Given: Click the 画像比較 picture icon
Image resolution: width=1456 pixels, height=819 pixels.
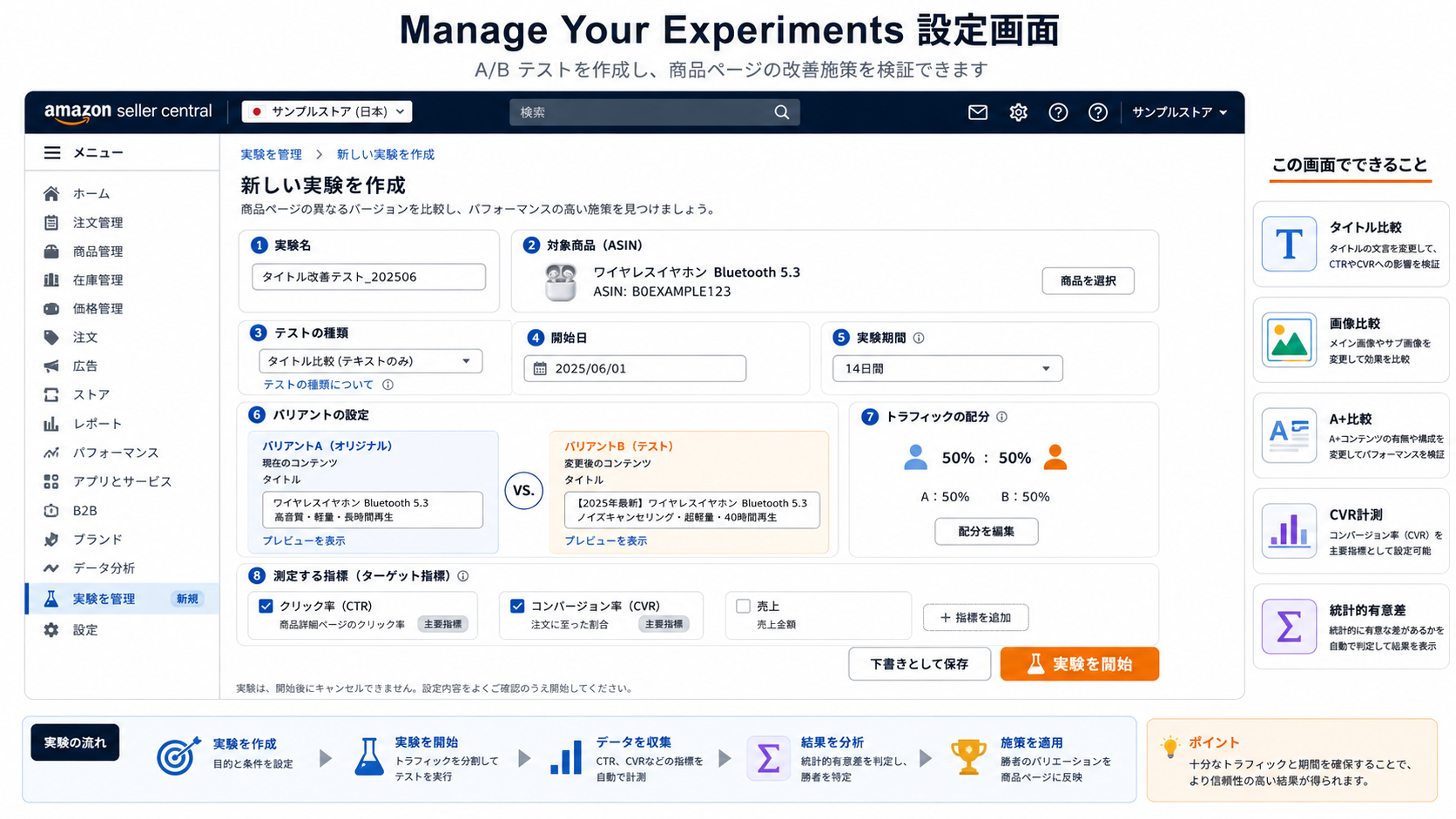Looking at the screenshot, I should pos(1289,339).
